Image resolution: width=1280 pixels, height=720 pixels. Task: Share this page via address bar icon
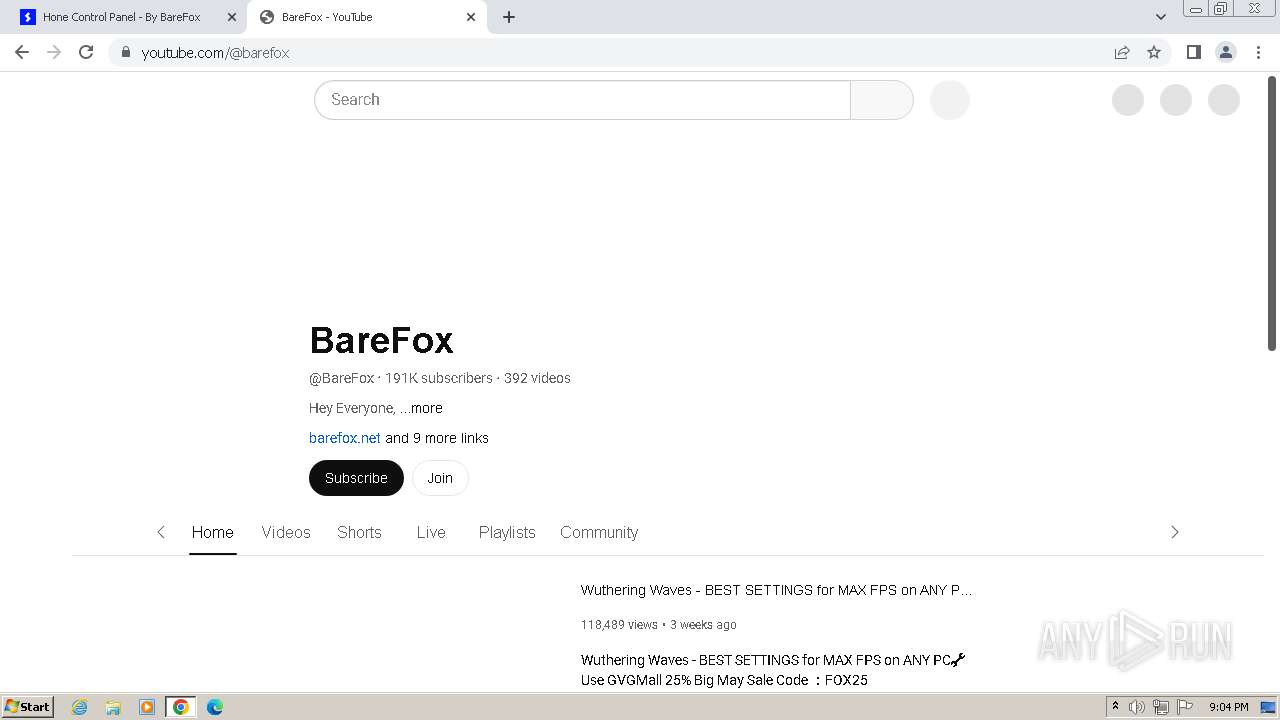[x=1122, y=52]
